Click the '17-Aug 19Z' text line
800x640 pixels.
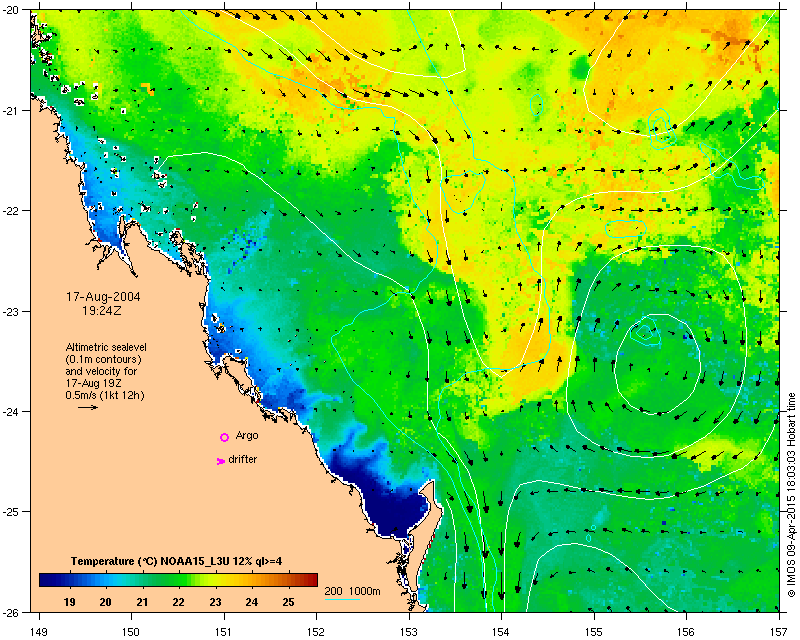[93, 383]
